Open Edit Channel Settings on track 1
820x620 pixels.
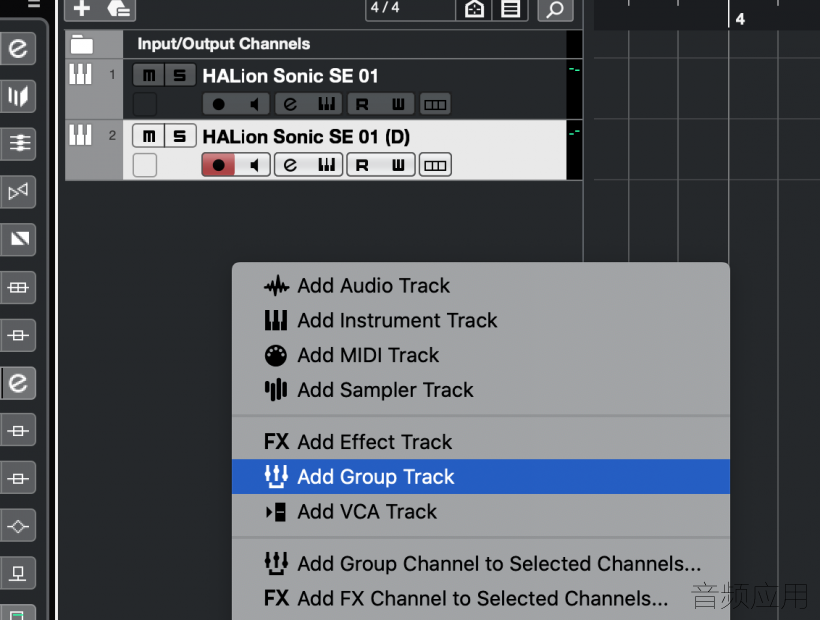click(x=290, y=104)
